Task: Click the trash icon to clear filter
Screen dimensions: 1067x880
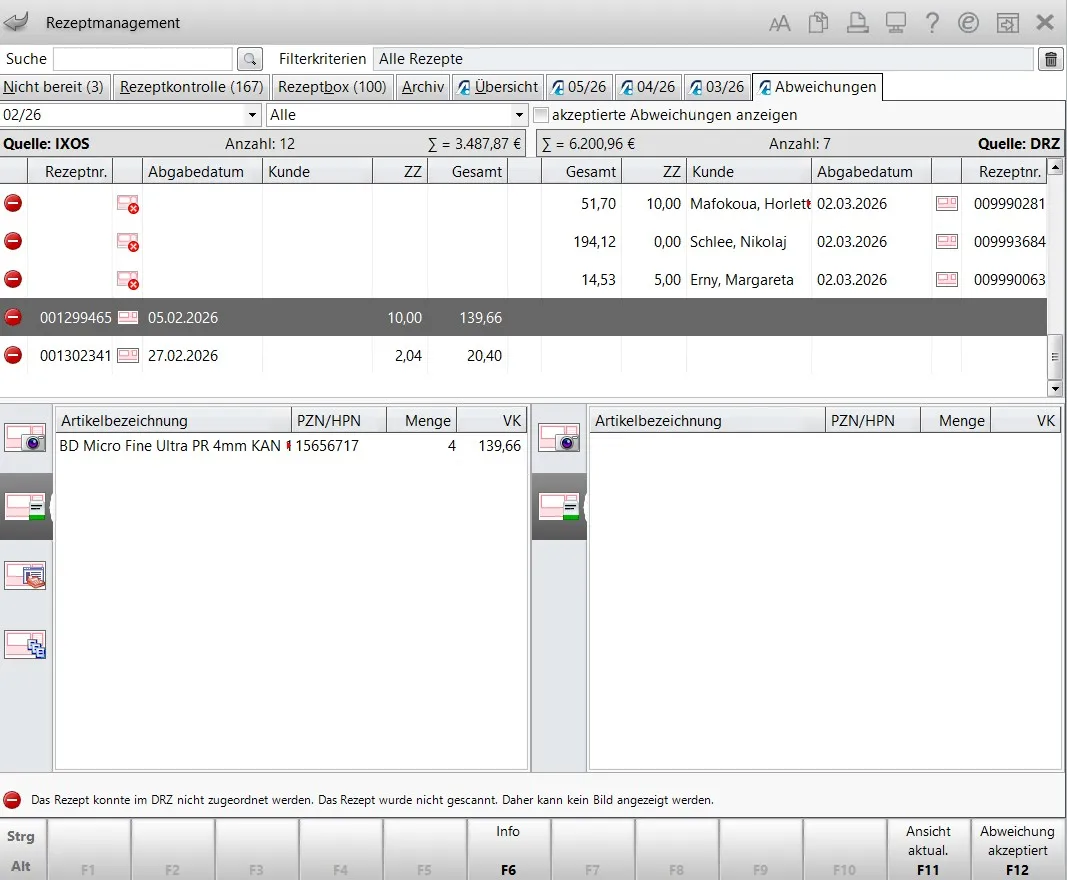Action: pos(1051,59)
